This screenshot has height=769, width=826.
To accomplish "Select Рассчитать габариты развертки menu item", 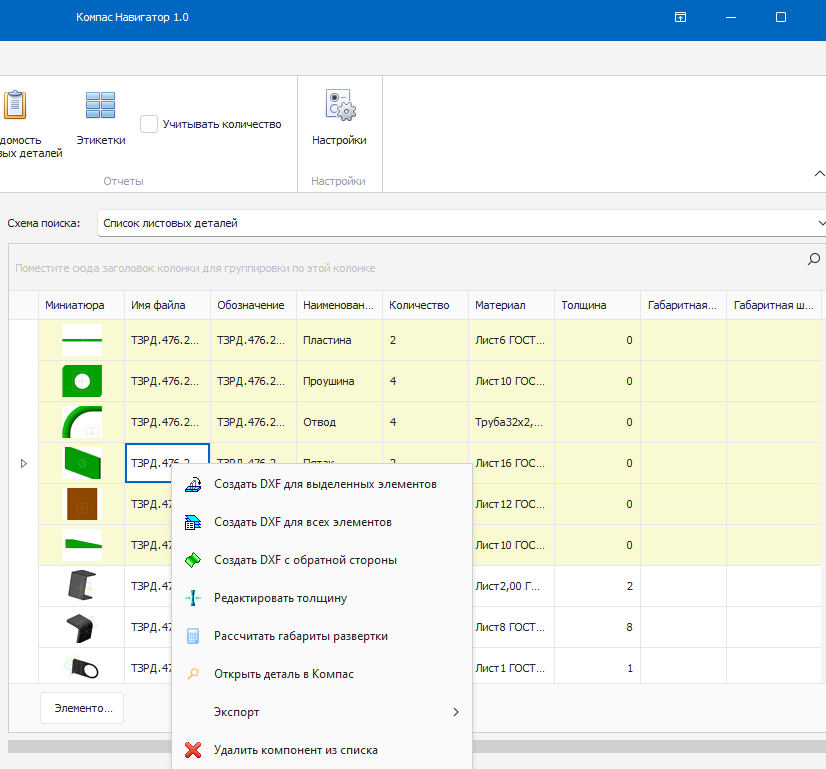I will [x=300, y=636].
